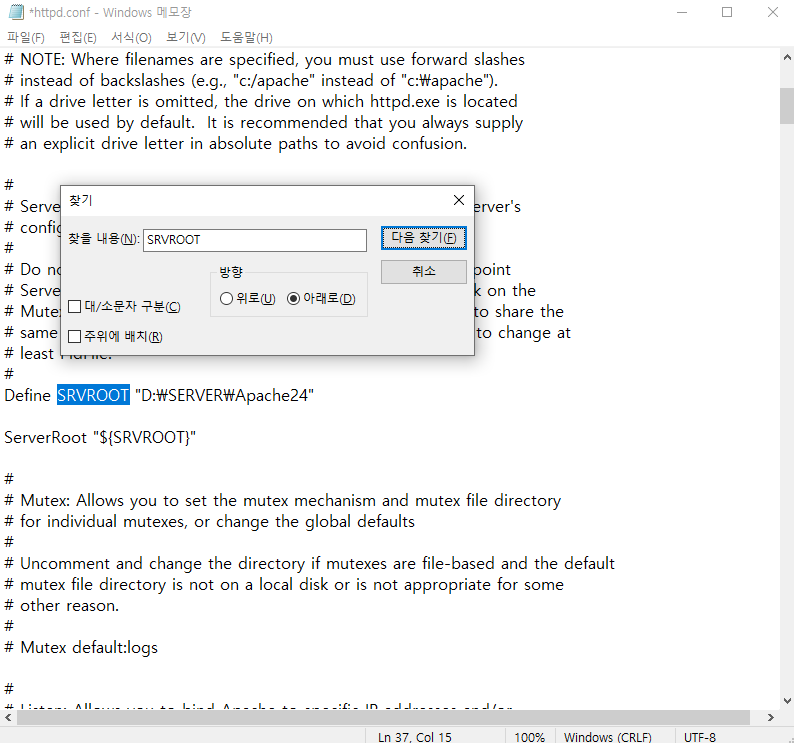794x743 pixels.
Task: Click the 'Define' keyword text
Action: (27, 395)
